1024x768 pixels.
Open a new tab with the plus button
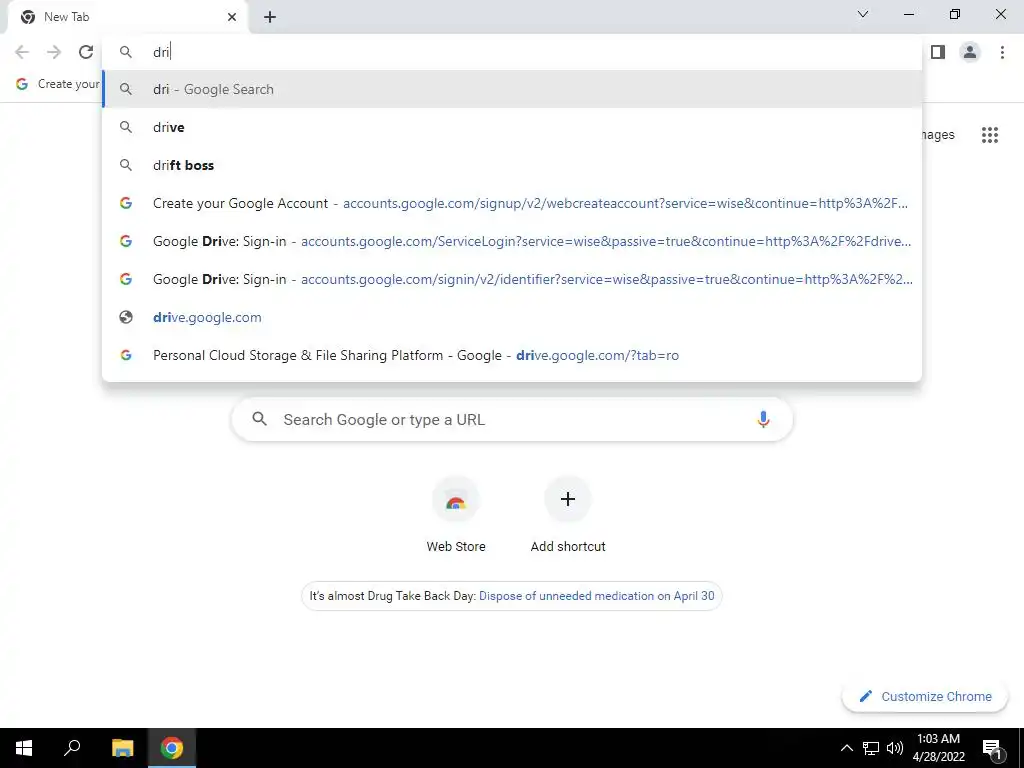point(270,17)
